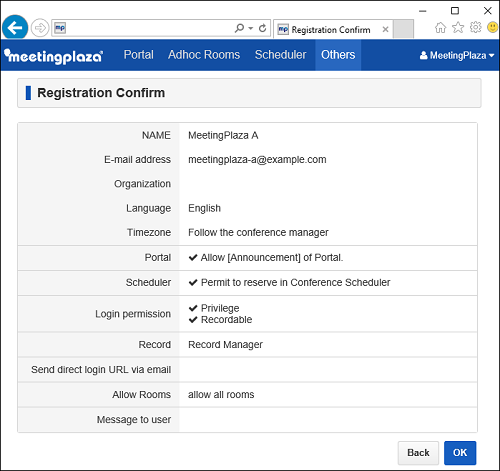Screen dimensions: 500x471
Task: Click the search magnifier in address bar
Action: pyautogui.click(x=239, y=28)
